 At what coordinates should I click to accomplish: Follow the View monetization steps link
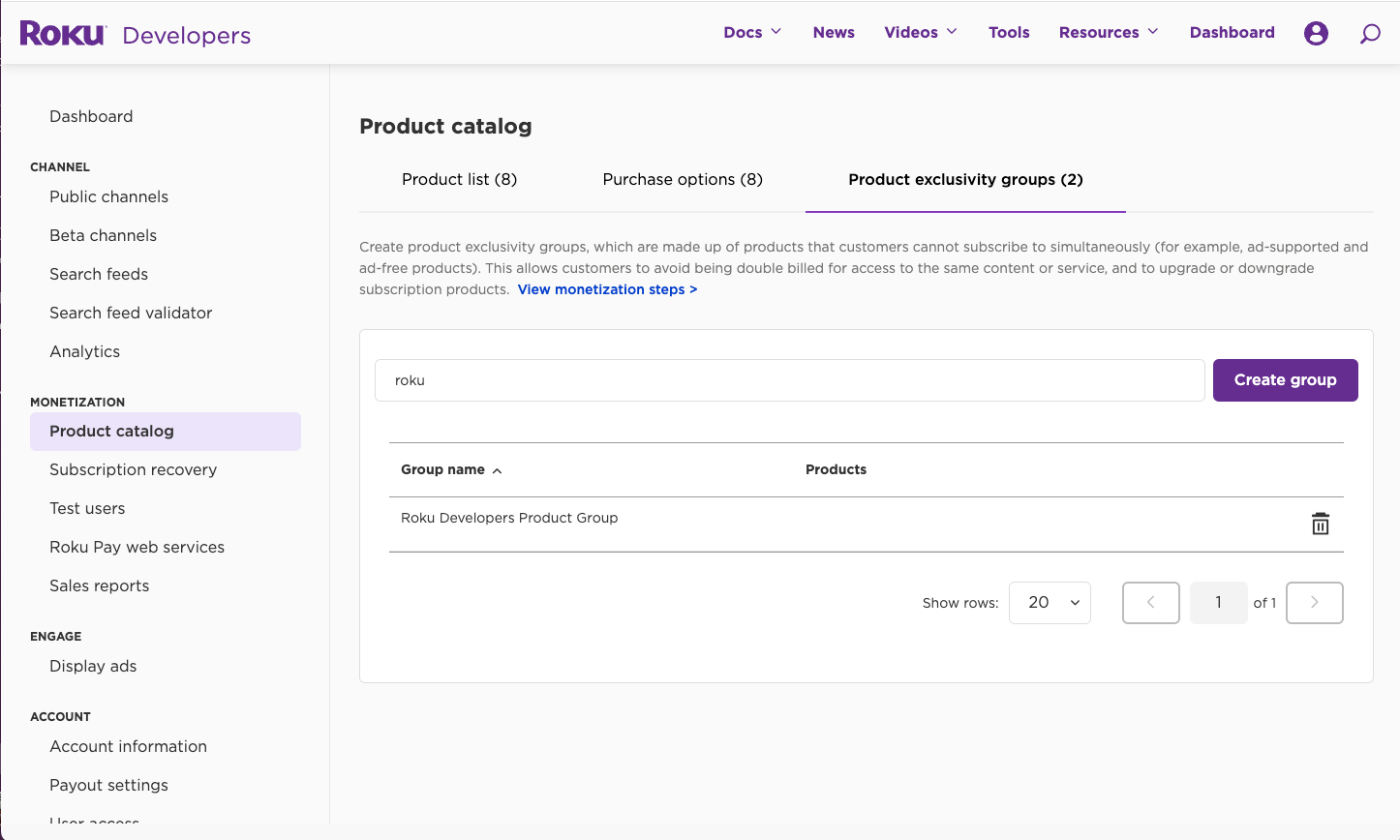click(607, 289)
